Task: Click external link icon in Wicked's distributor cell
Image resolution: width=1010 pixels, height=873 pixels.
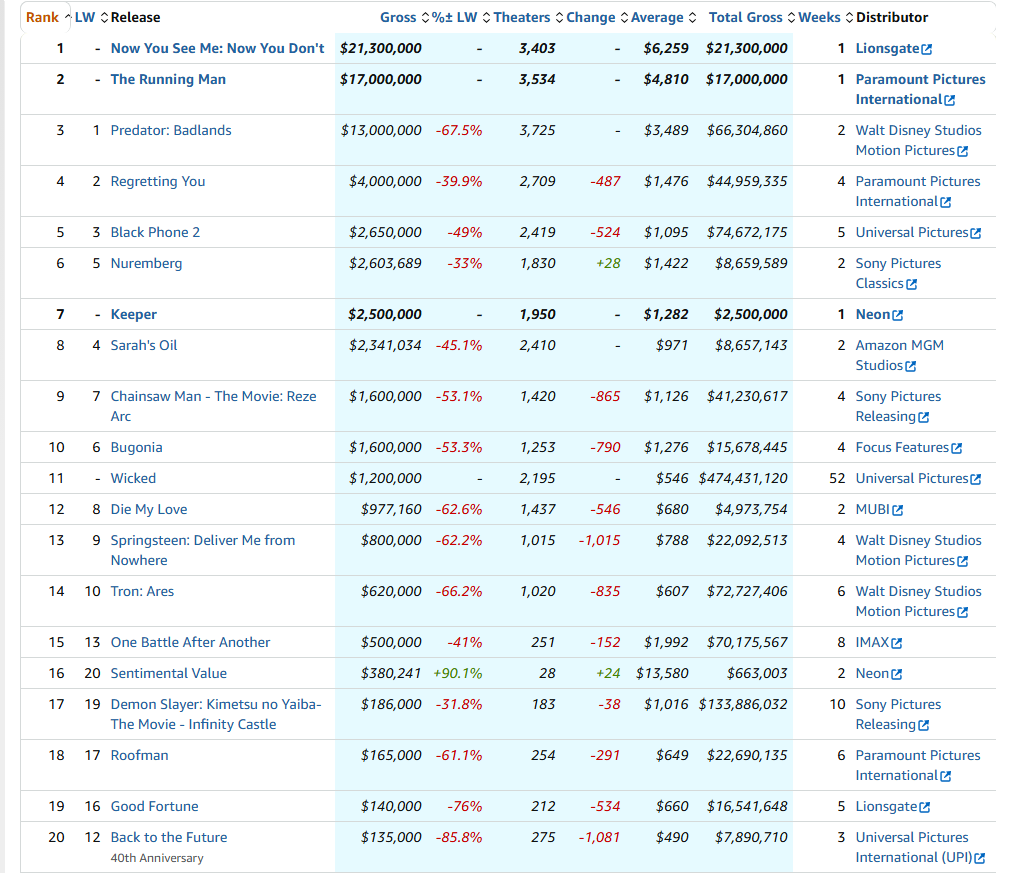Action: pyautogui.click(x=976, y=479)
